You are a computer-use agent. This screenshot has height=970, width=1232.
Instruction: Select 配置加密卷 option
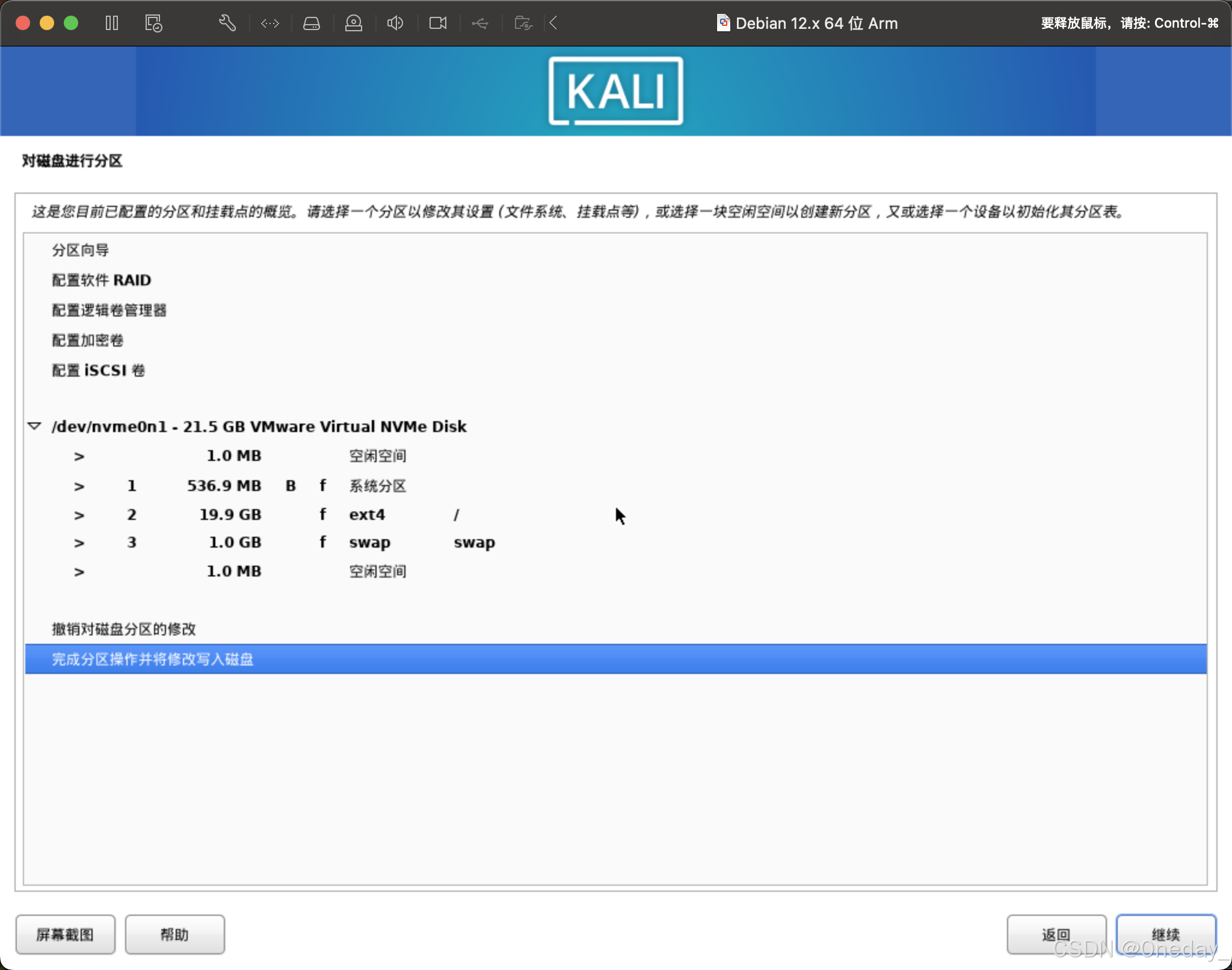pyautogui.click(x=87, y=340)
